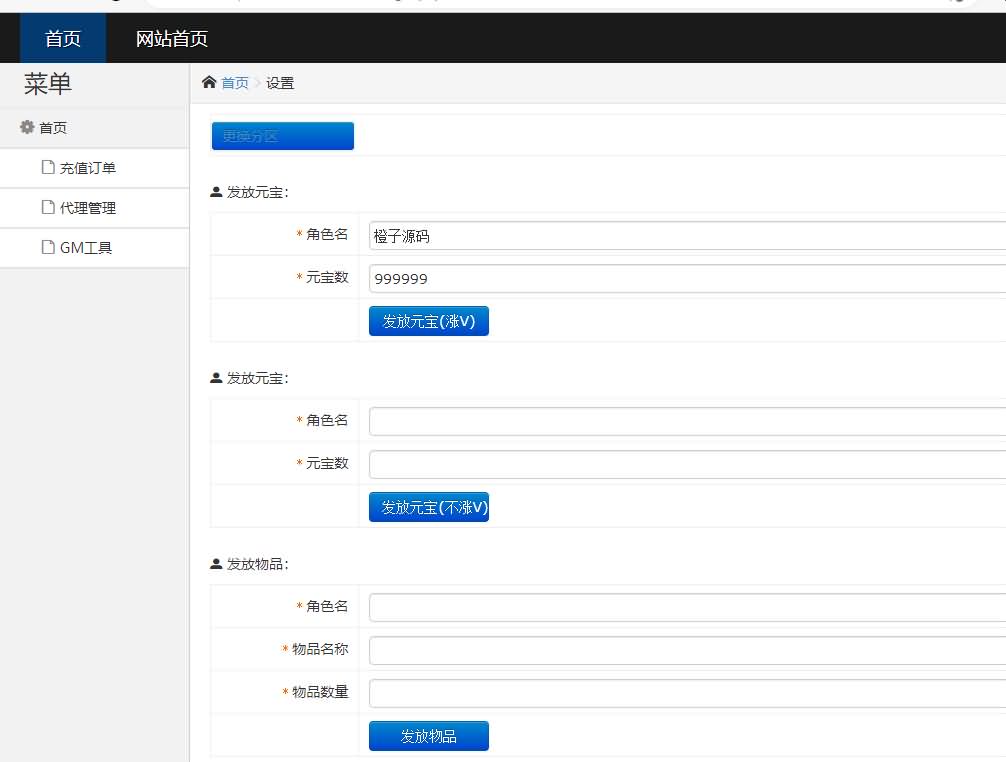
Task: Click the 物品名称 input field
Action: point(686,651)
